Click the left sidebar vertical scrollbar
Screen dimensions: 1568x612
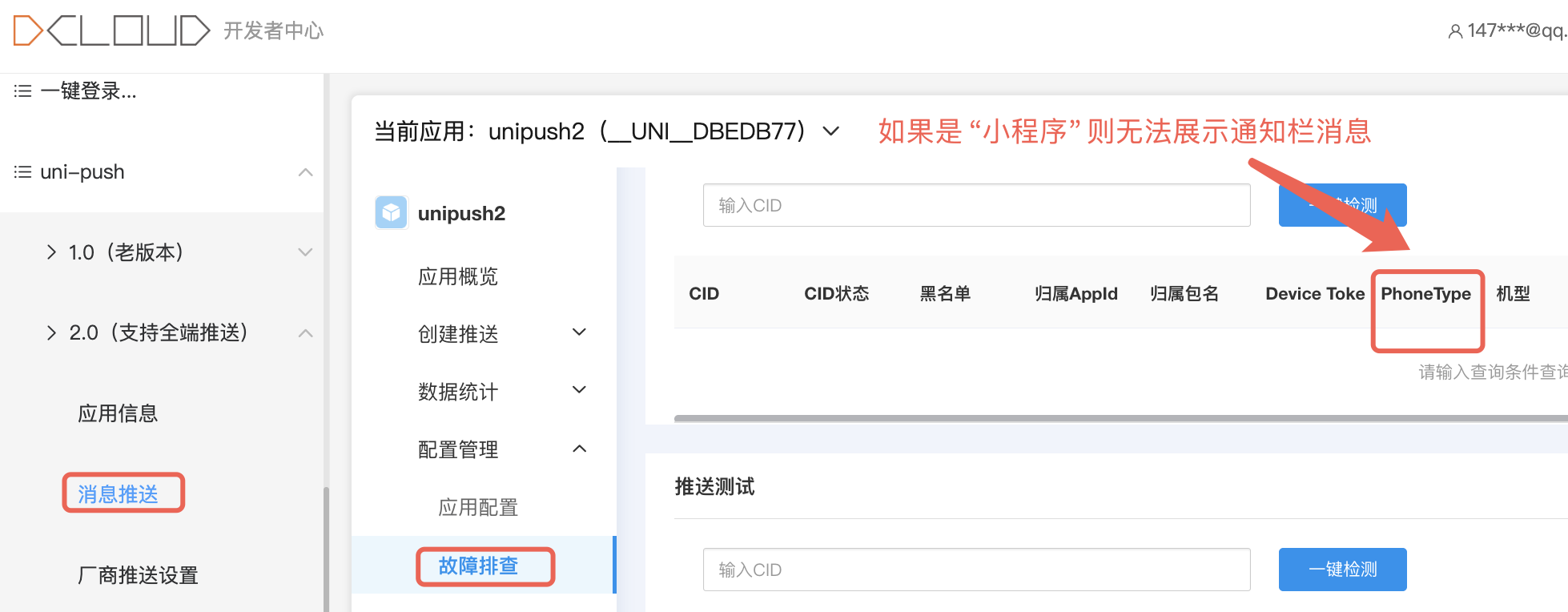[x=326, y=550]
